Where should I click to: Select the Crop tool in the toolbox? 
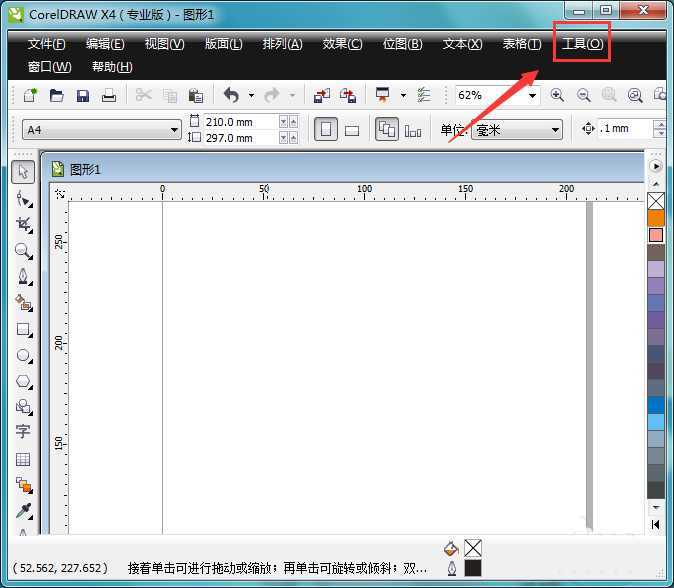coord(23,225)
